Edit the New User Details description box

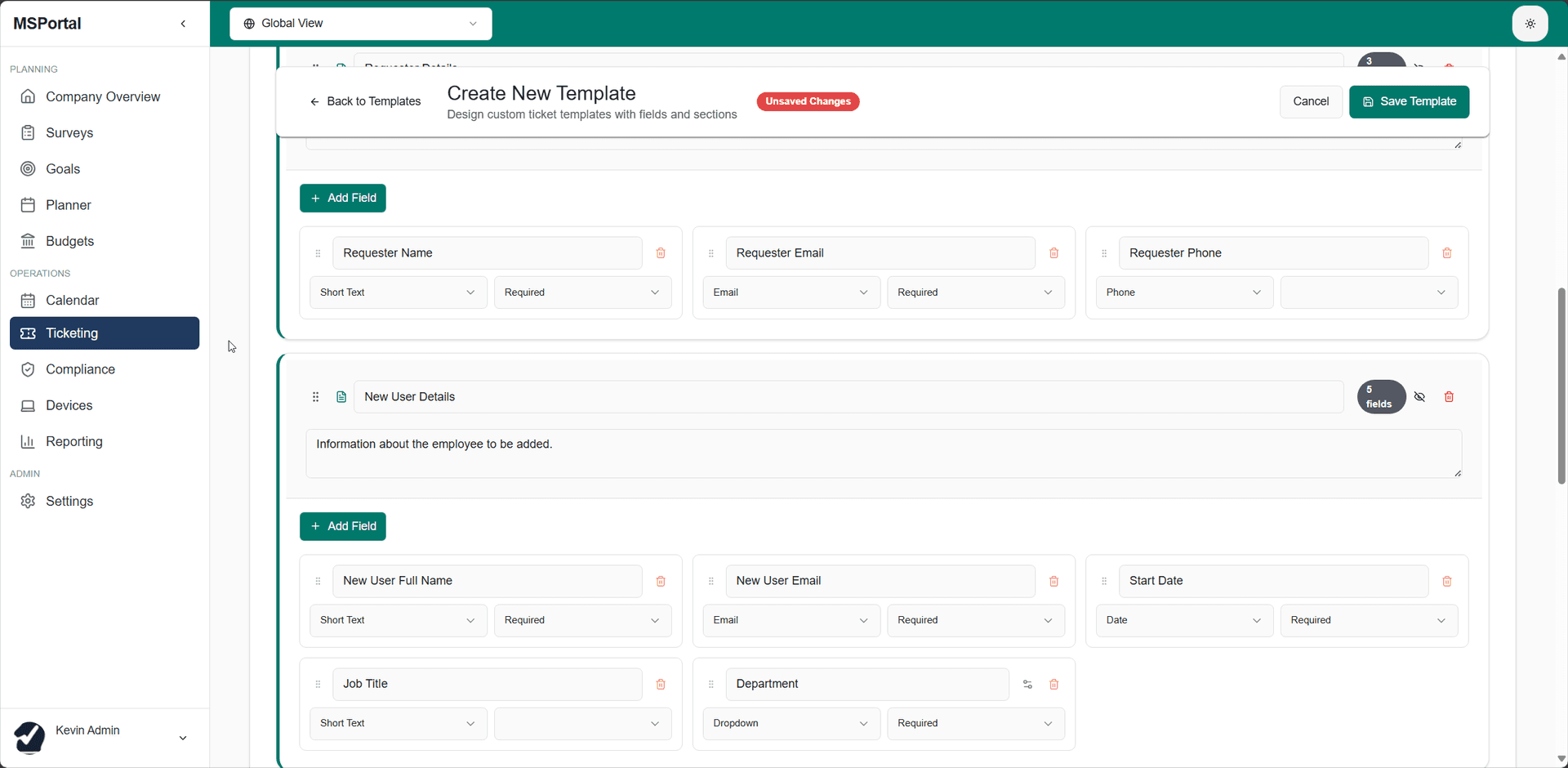[883, 453]
